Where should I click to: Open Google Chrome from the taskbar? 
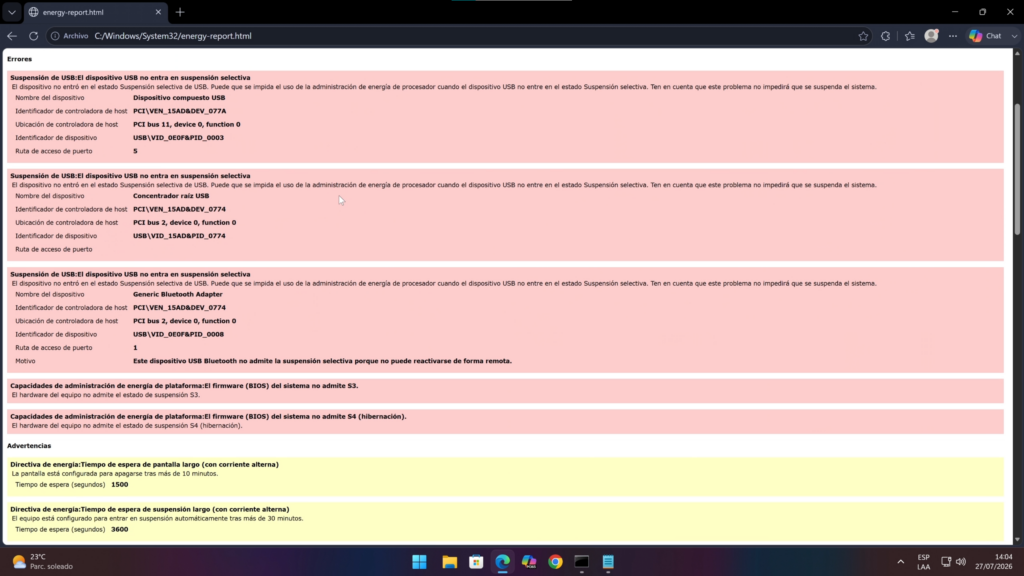(x=555, y=562)
